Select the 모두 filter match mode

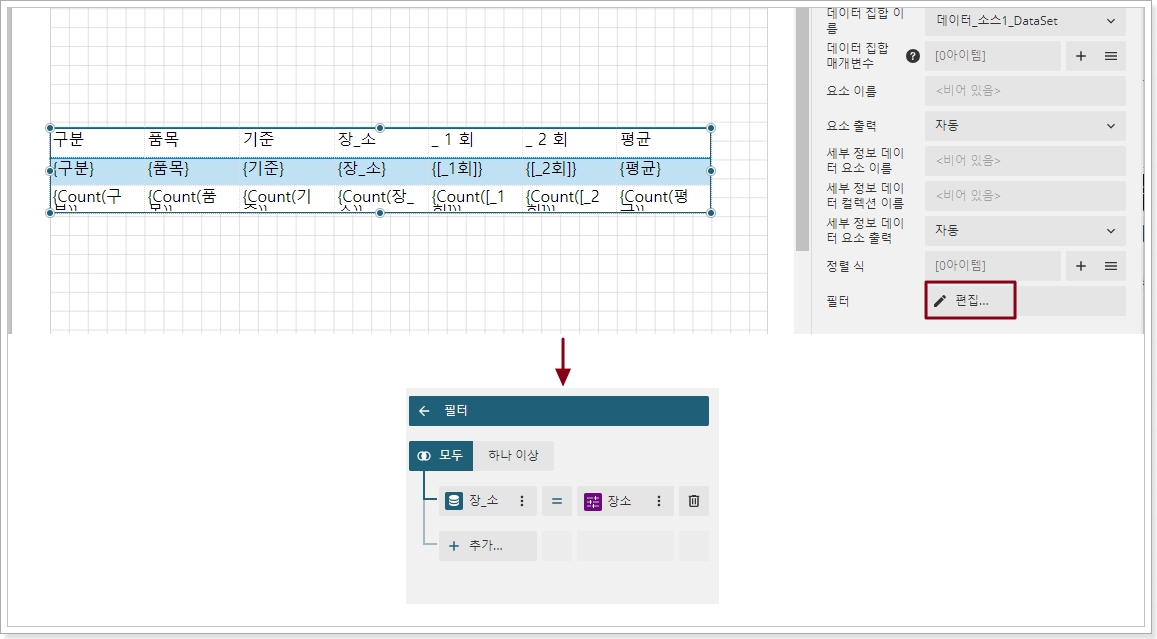(441, 456)
